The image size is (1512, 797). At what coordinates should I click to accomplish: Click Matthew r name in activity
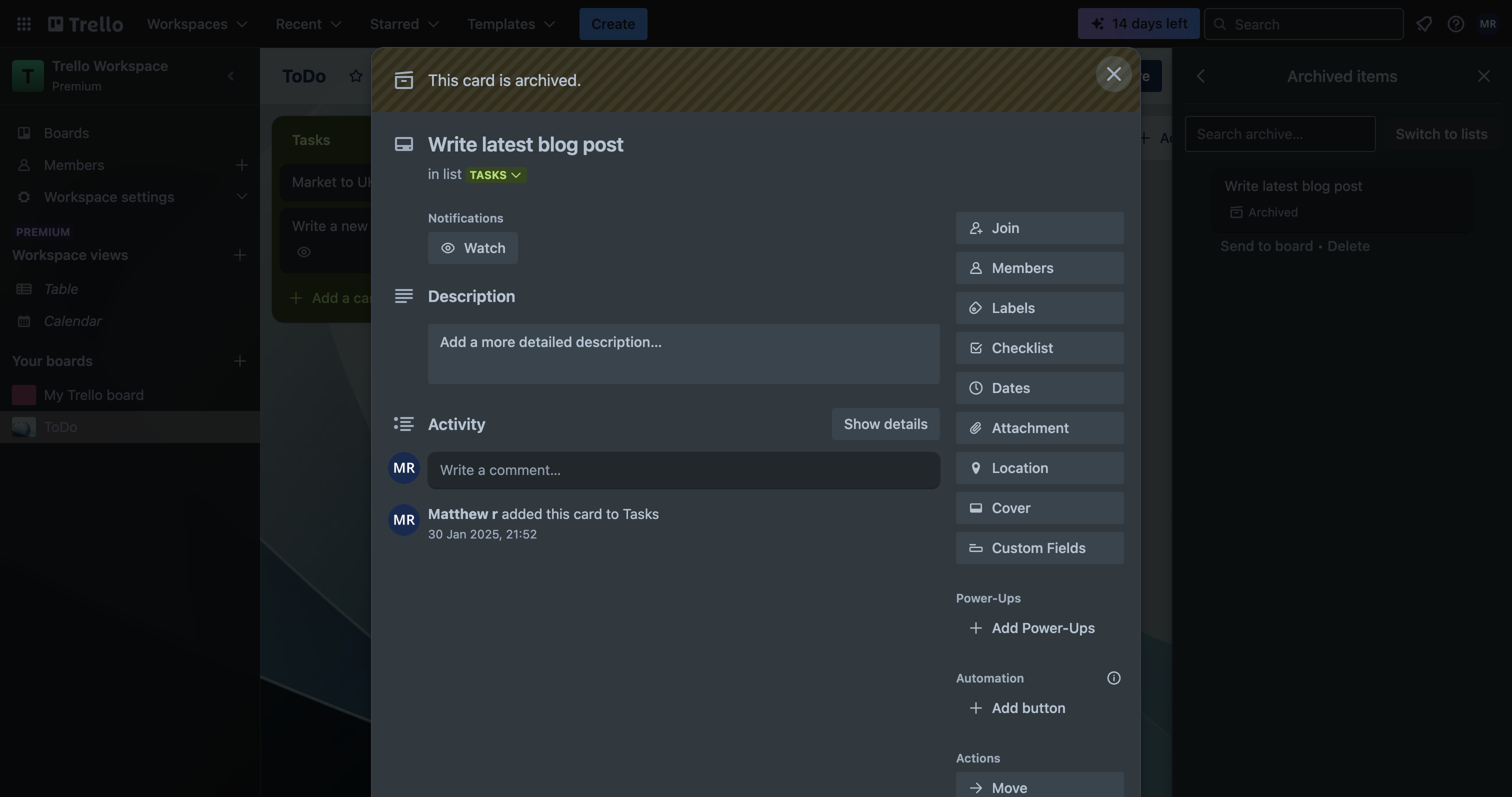tap(462, 514)
